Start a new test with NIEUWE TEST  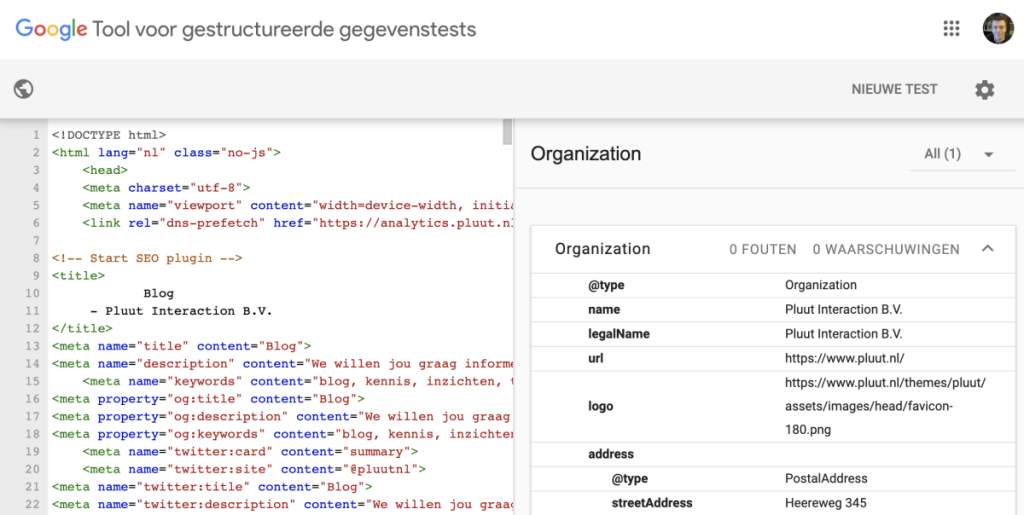pyautogui.click(x=894, y=89)
